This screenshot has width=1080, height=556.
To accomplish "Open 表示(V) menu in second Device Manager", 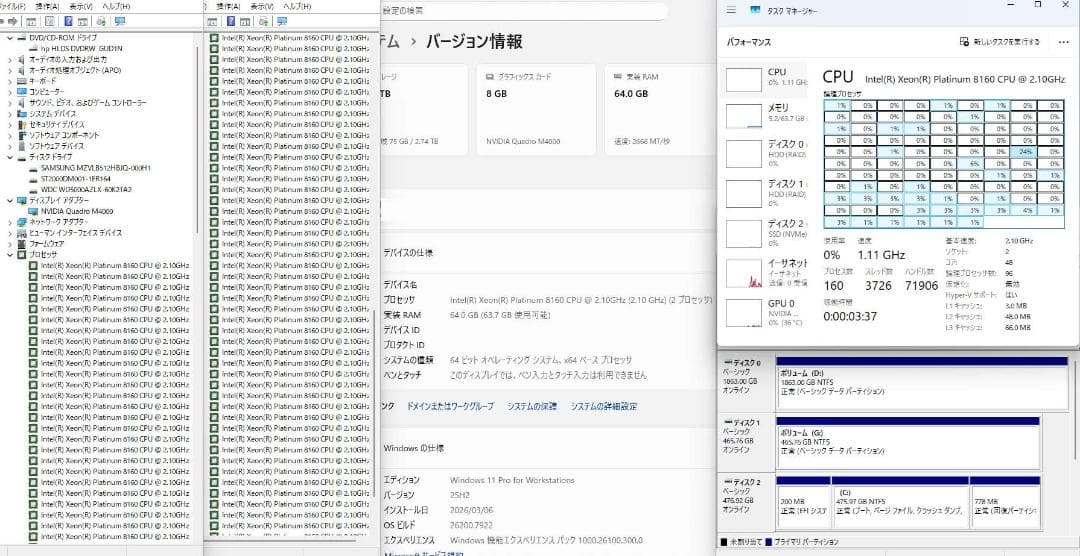I will tap(262, 6).
